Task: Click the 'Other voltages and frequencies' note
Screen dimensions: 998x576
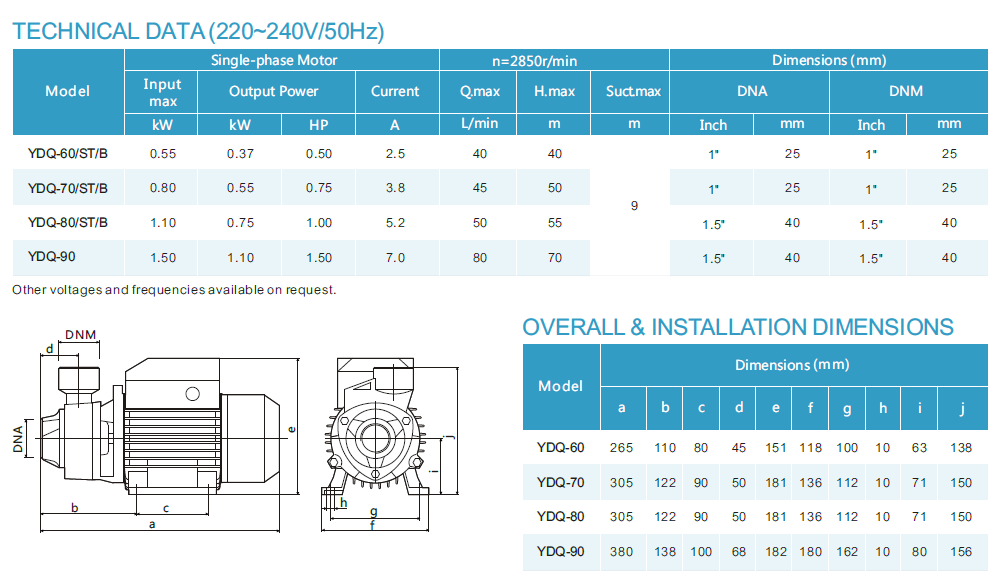Action: [x=174, y=290]
